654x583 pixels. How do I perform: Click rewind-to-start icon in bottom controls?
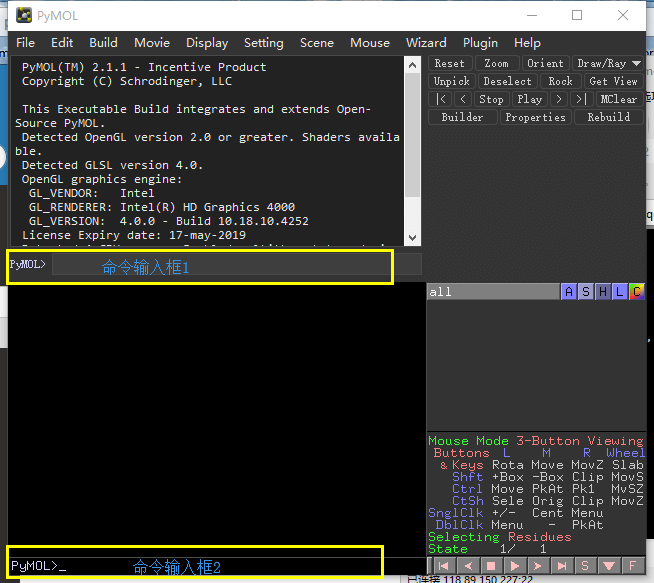(x=444, y=566)
